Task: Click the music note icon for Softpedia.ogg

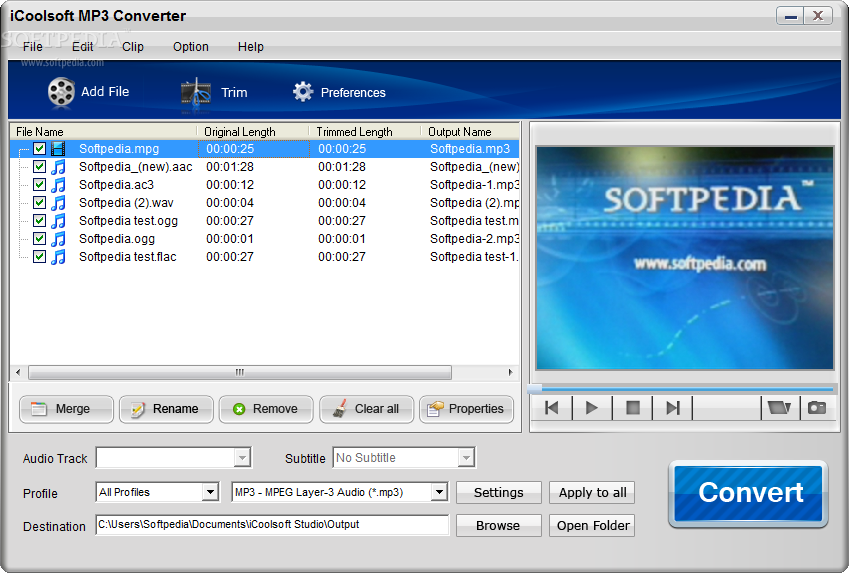Action: click(x=58, y=238)
